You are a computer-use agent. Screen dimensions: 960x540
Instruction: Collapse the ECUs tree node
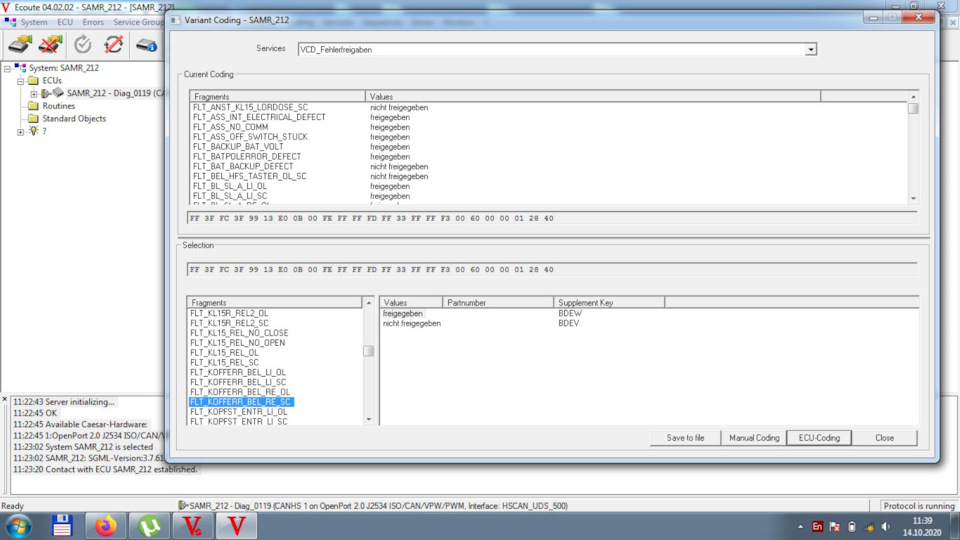(x=20, y=81)
